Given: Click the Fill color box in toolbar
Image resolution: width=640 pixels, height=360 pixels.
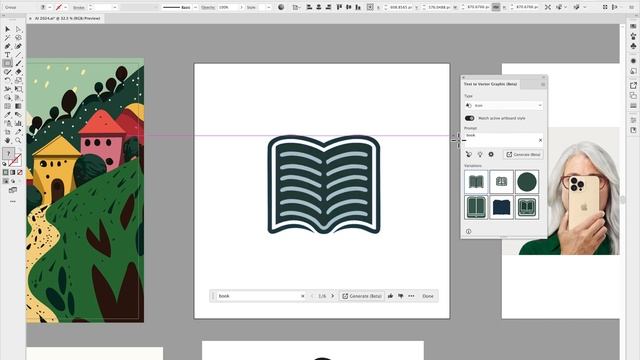Looking at the screenshot, I should point(8,153).
